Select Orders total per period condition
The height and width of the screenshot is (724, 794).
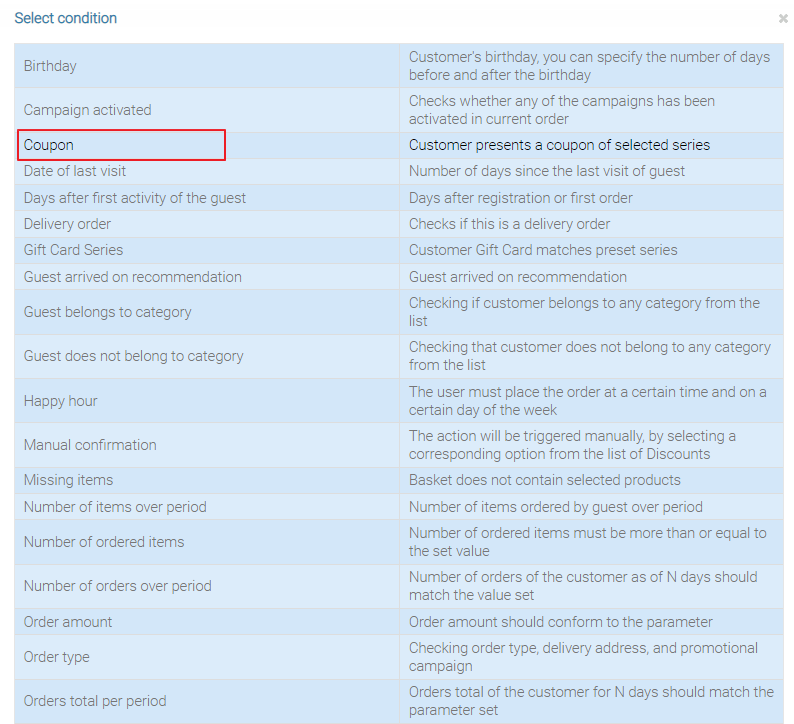[95, 701]
